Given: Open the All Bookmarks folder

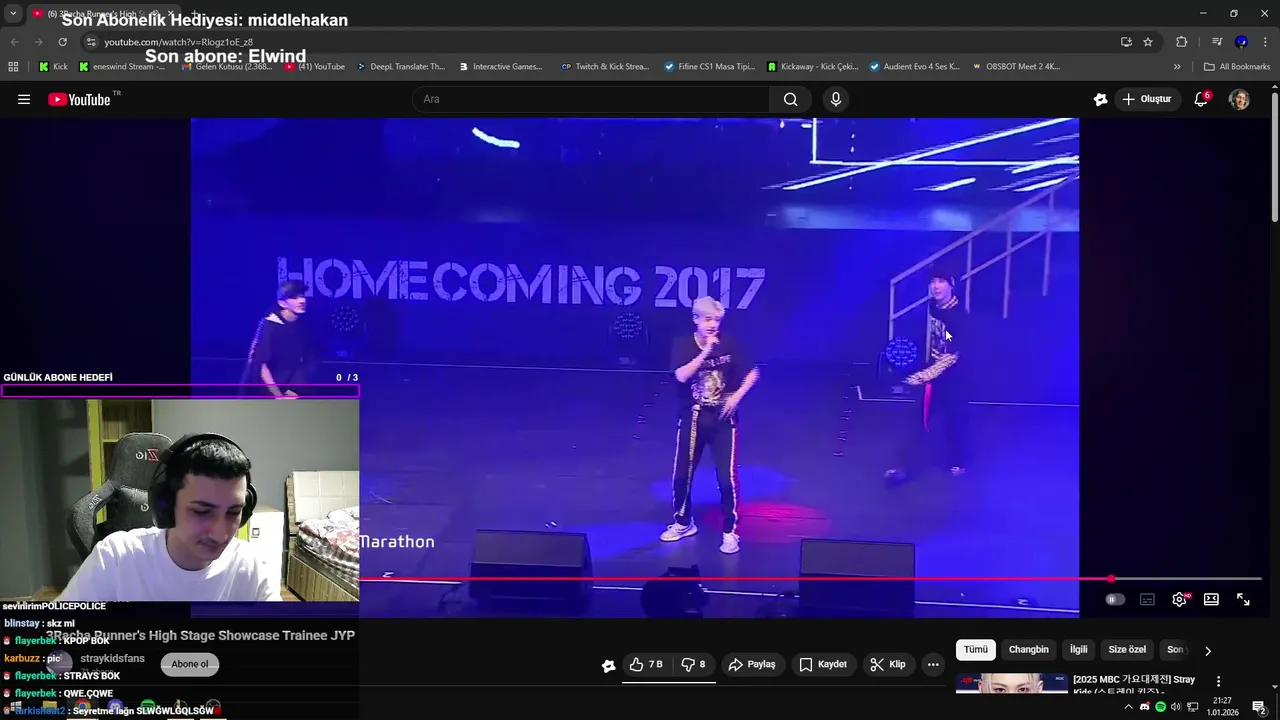Looking at the screenshot, I should pyautogui.click(x=1237, y=67).
